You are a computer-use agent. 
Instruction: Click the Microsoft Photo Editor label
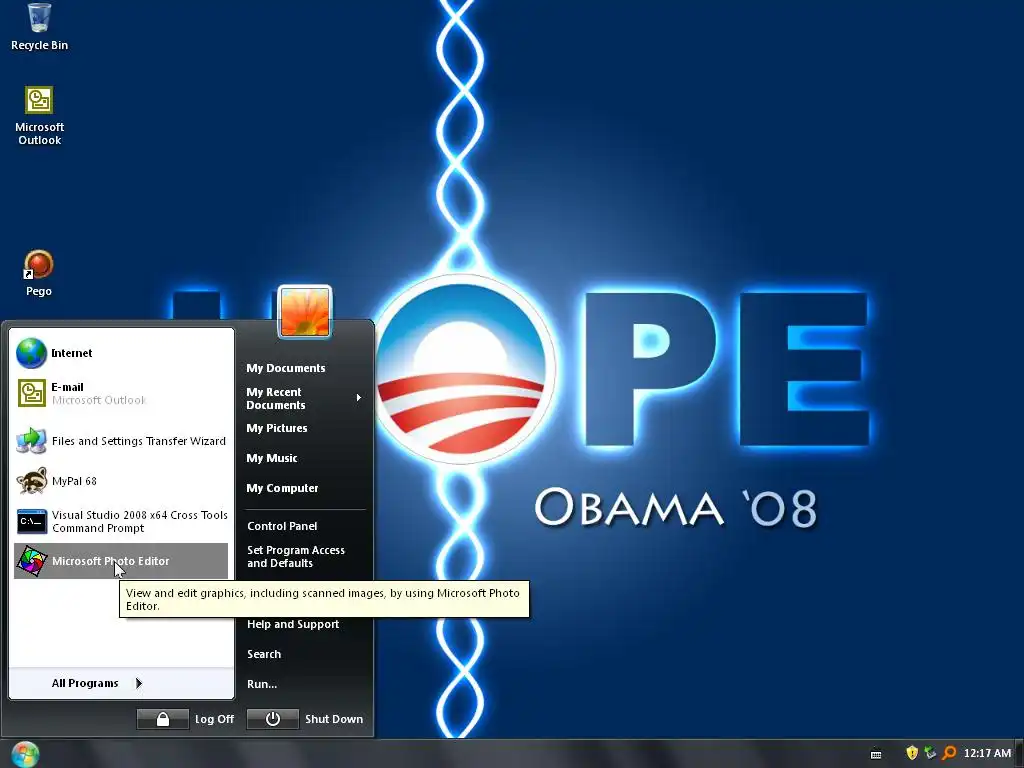tap(110, 561)
